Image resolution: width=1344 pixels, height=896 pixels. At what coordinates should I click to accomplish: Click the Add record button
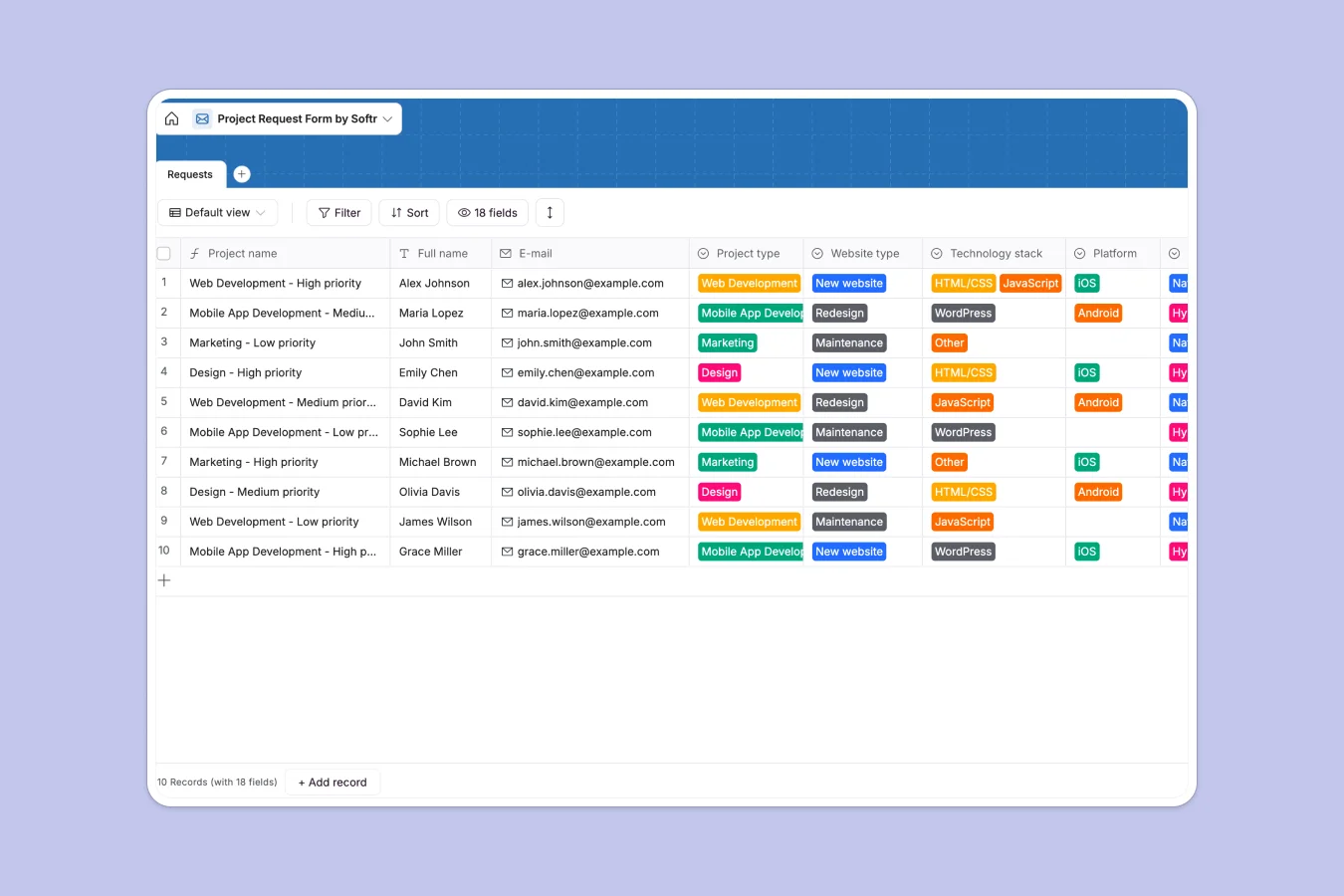(x=332, y=782)
